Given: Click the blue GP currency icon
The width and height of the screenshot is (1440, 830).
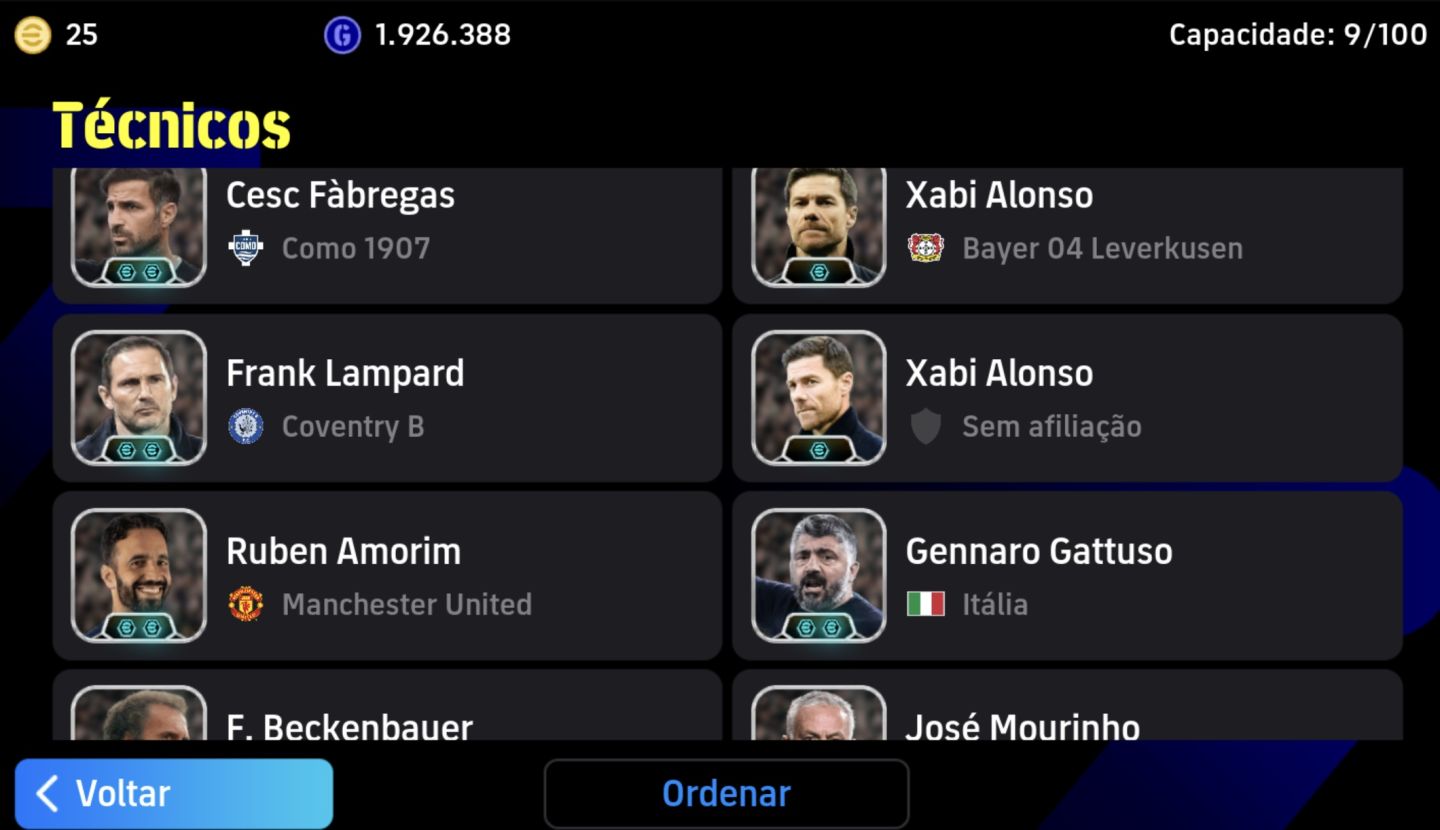Looking at the screenshot, I should coord(342,35).
